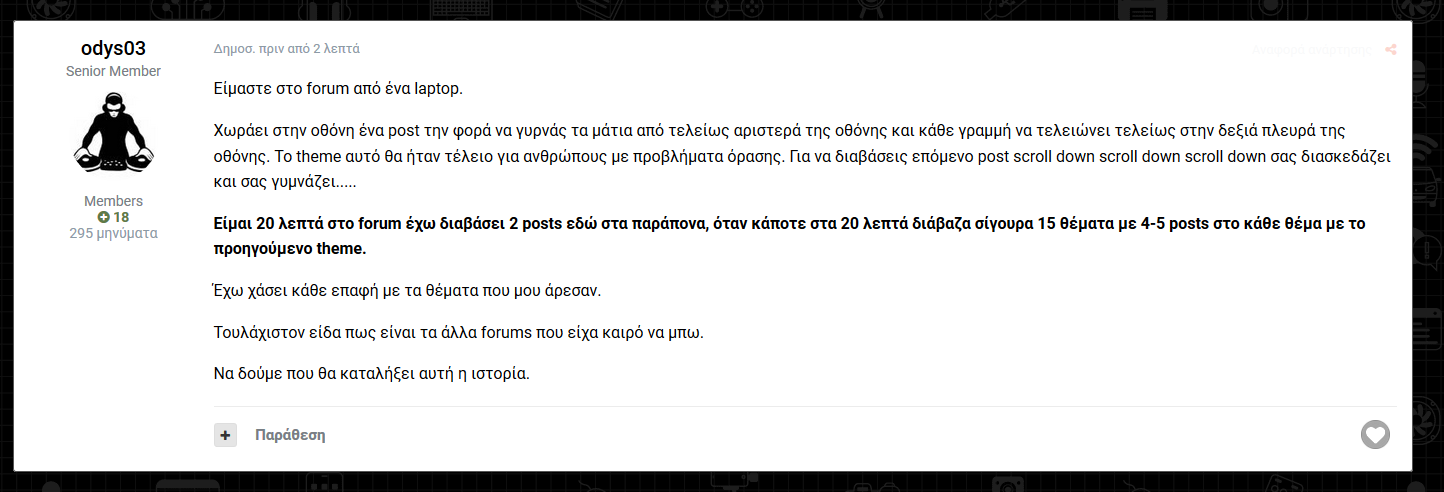
Task: Share this post via share icon
Action: point(1391,50)
